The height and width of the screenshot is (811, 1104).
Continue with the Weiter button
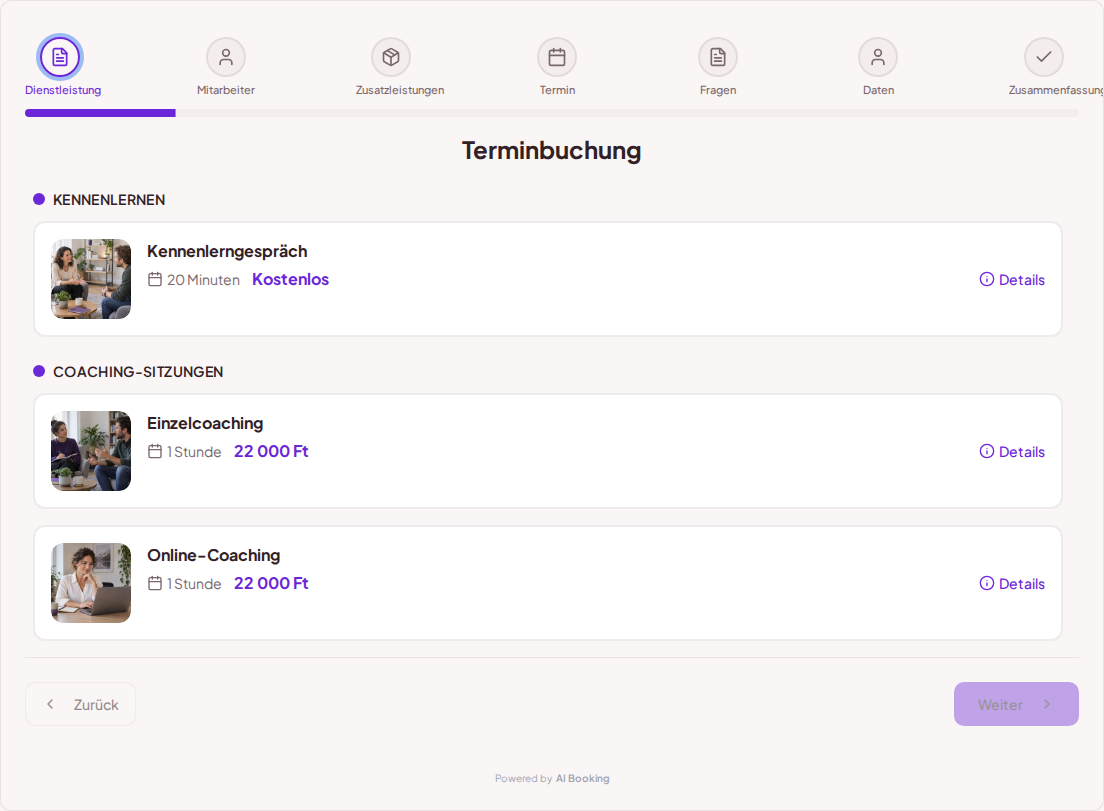point(1016,704)
